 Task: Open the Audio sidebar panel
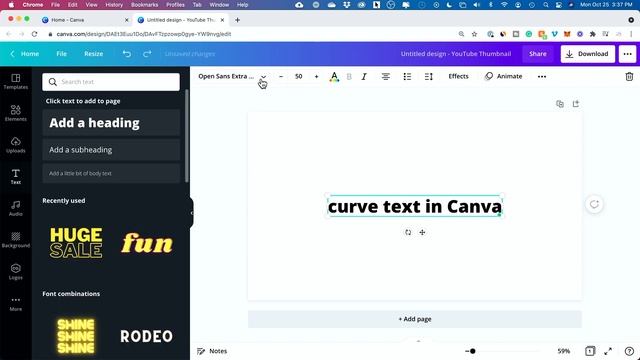[16, 208]
